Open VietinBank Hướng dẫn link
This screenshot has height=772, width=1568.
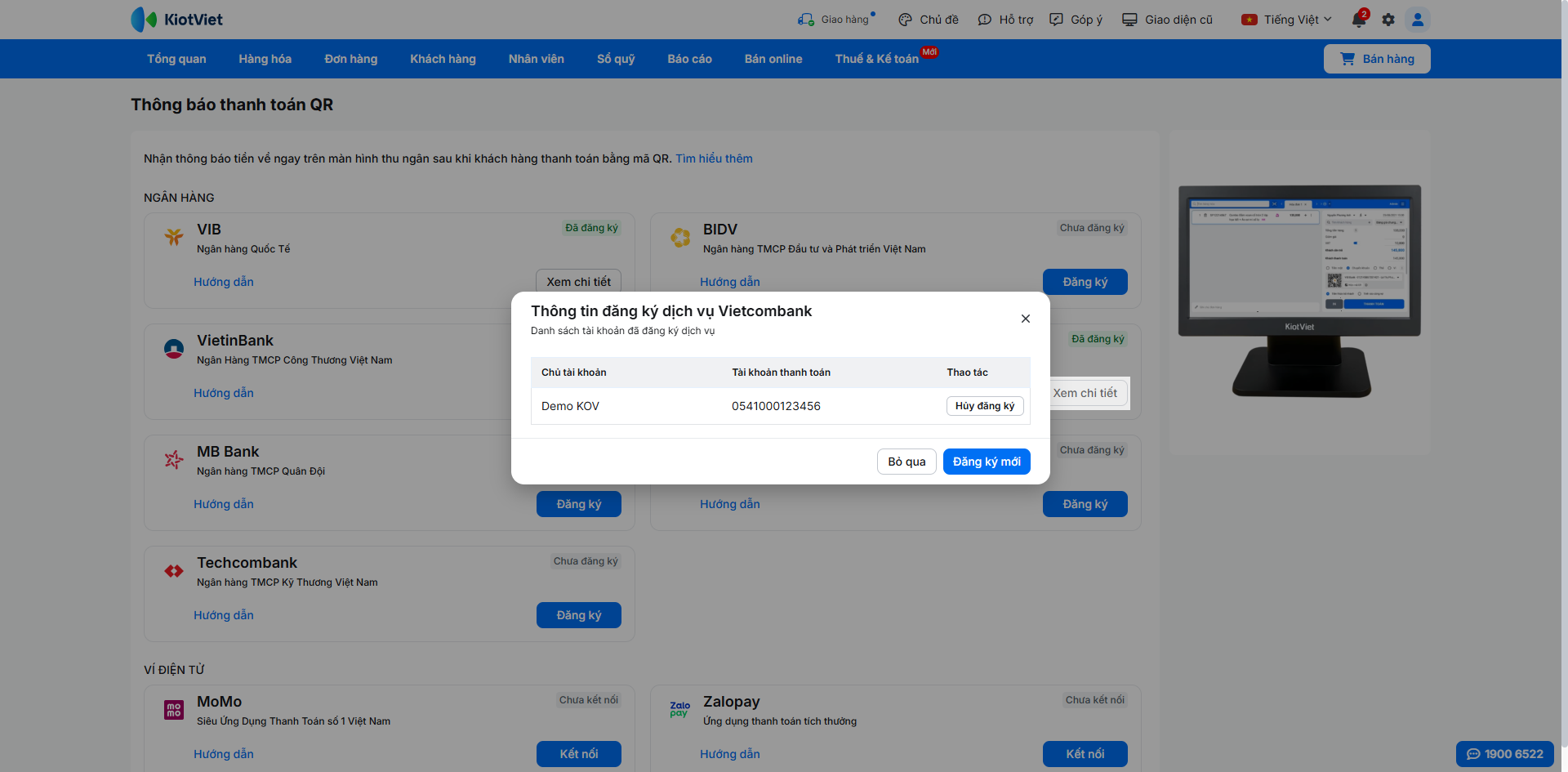pos(224,393)
